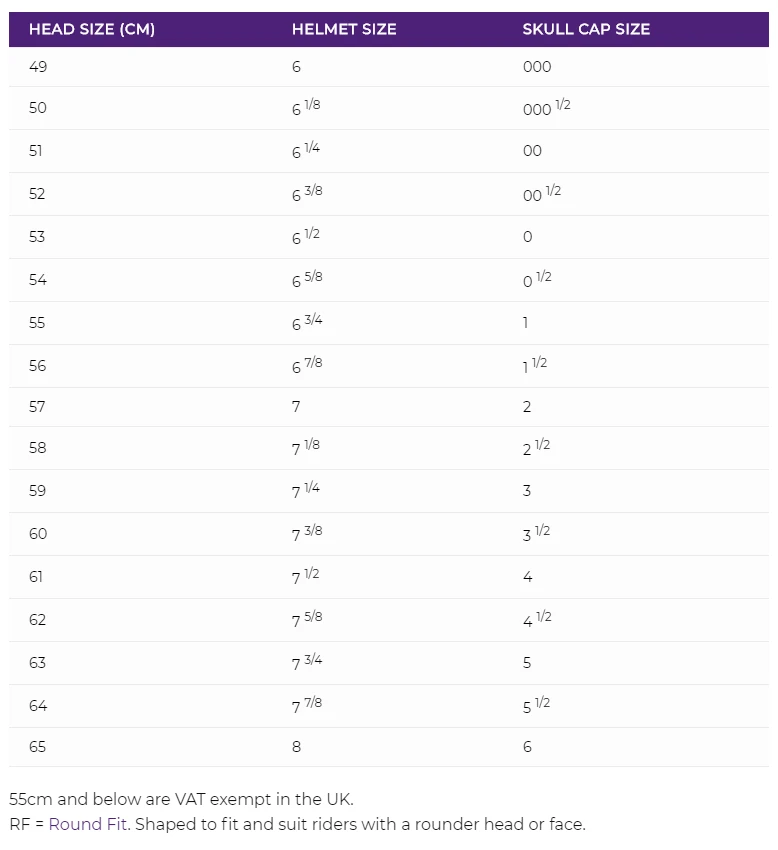Select head size 57 cell
The width and height of the screenshot is (778, 850).
38,407
